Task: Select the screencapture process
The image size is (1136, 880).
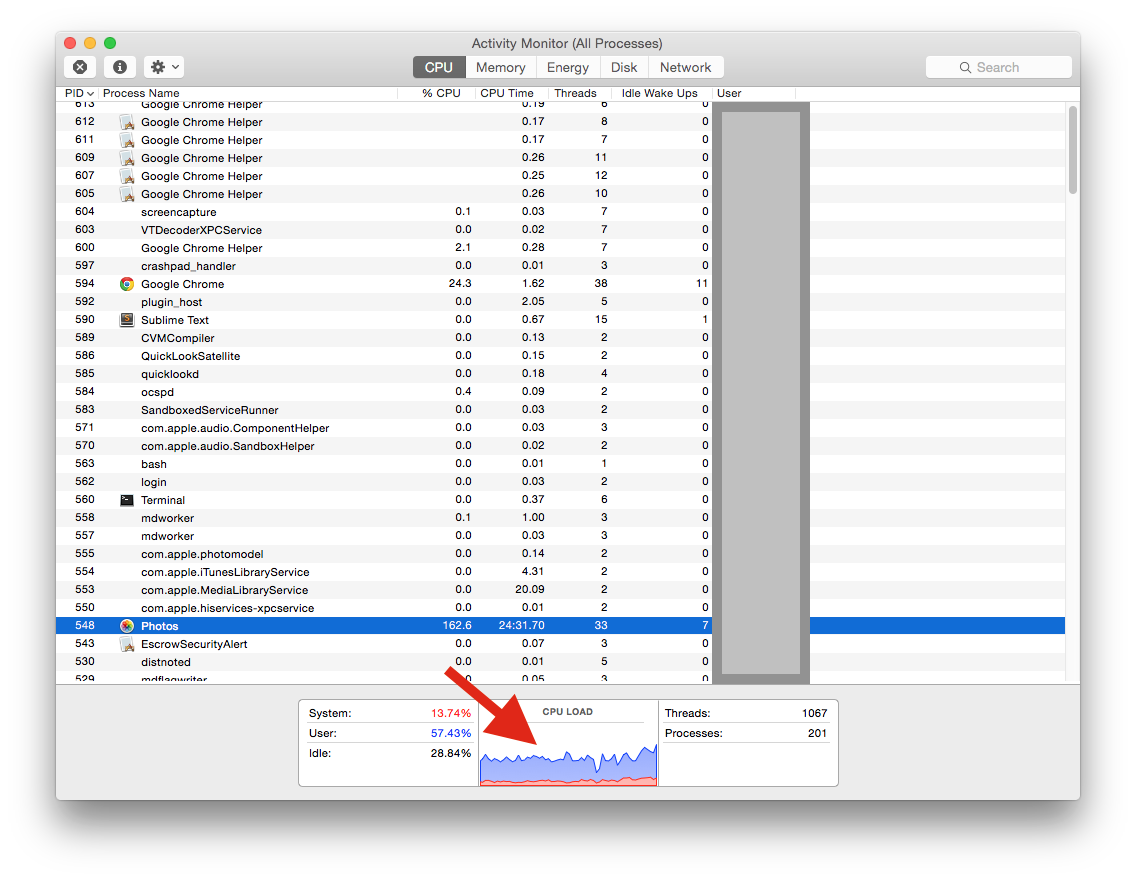Action: (x=560, y=211)
